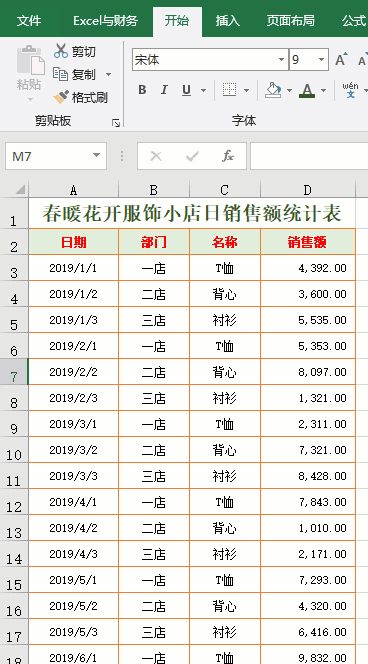Toggle Italic formatting

pos(164,90)
